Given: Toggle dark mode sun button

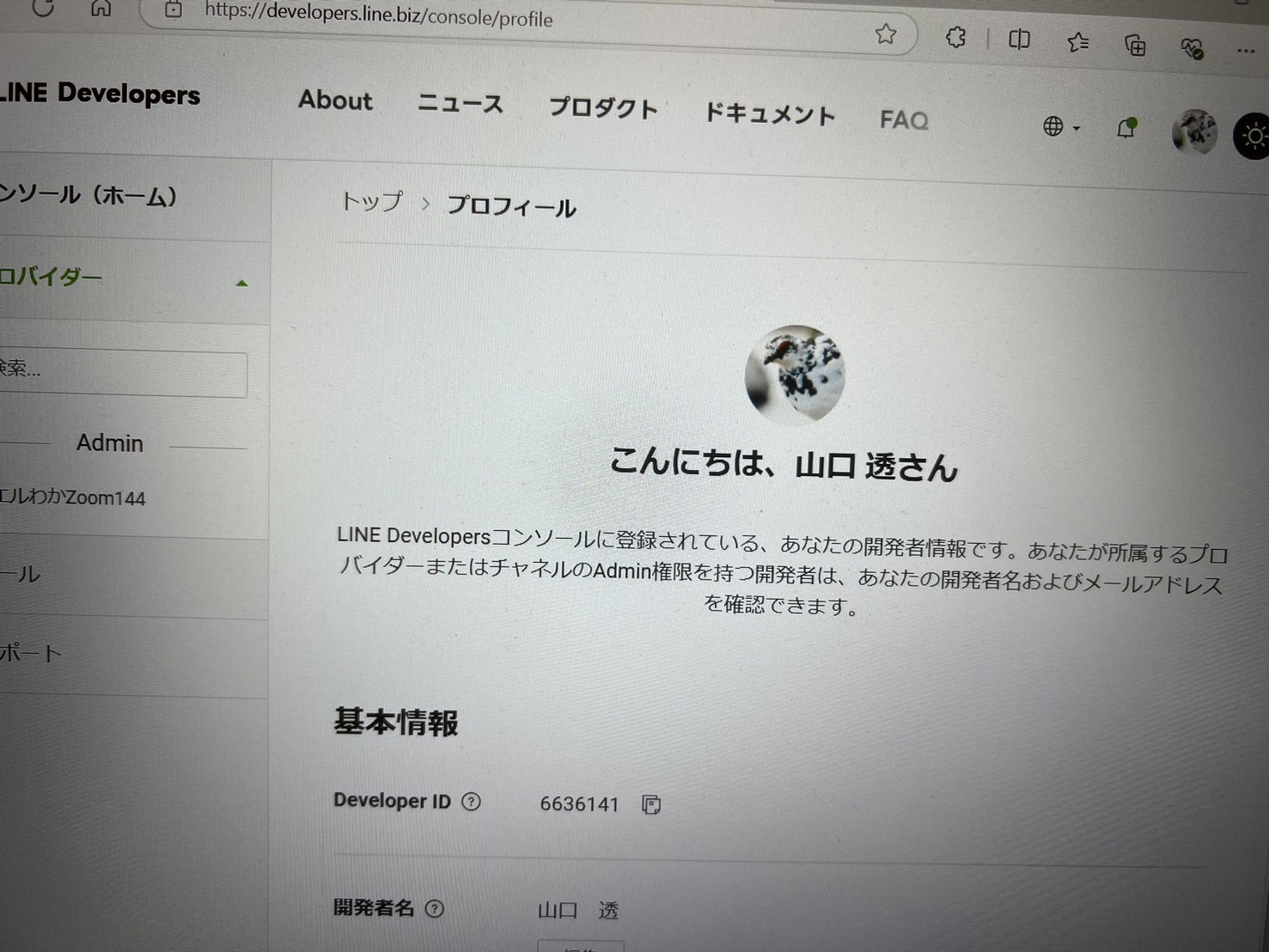Looking at the screenshot, I should tap(1253, 137).
